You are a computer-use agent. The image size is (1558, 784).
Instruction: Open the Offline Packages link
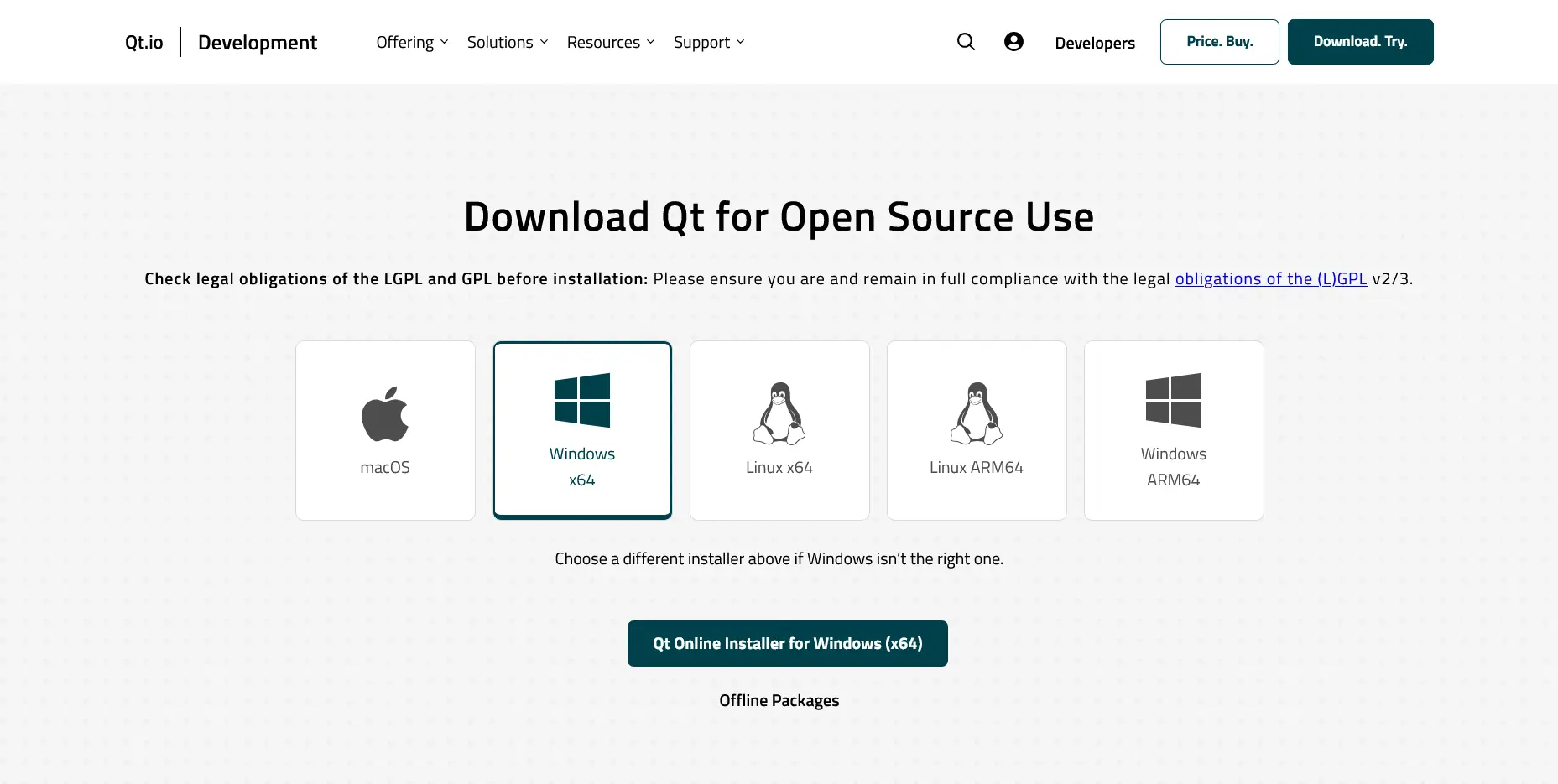779,700
